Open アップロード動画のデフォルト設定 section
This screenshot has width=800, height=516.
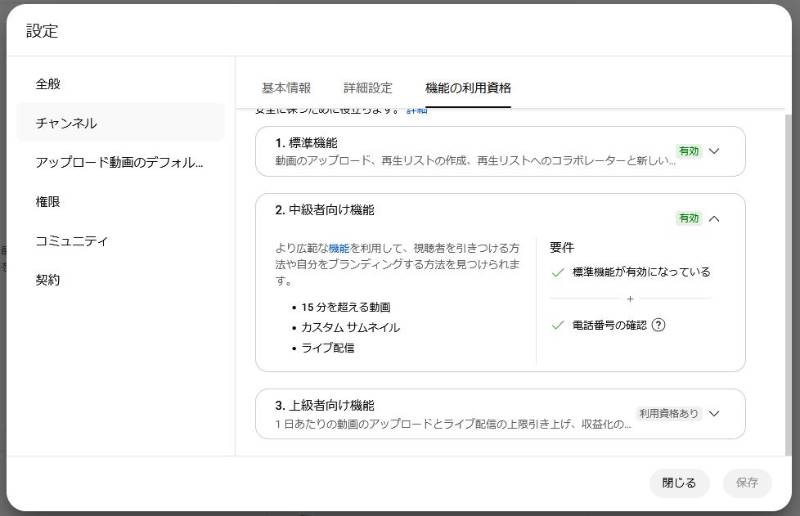119,162
